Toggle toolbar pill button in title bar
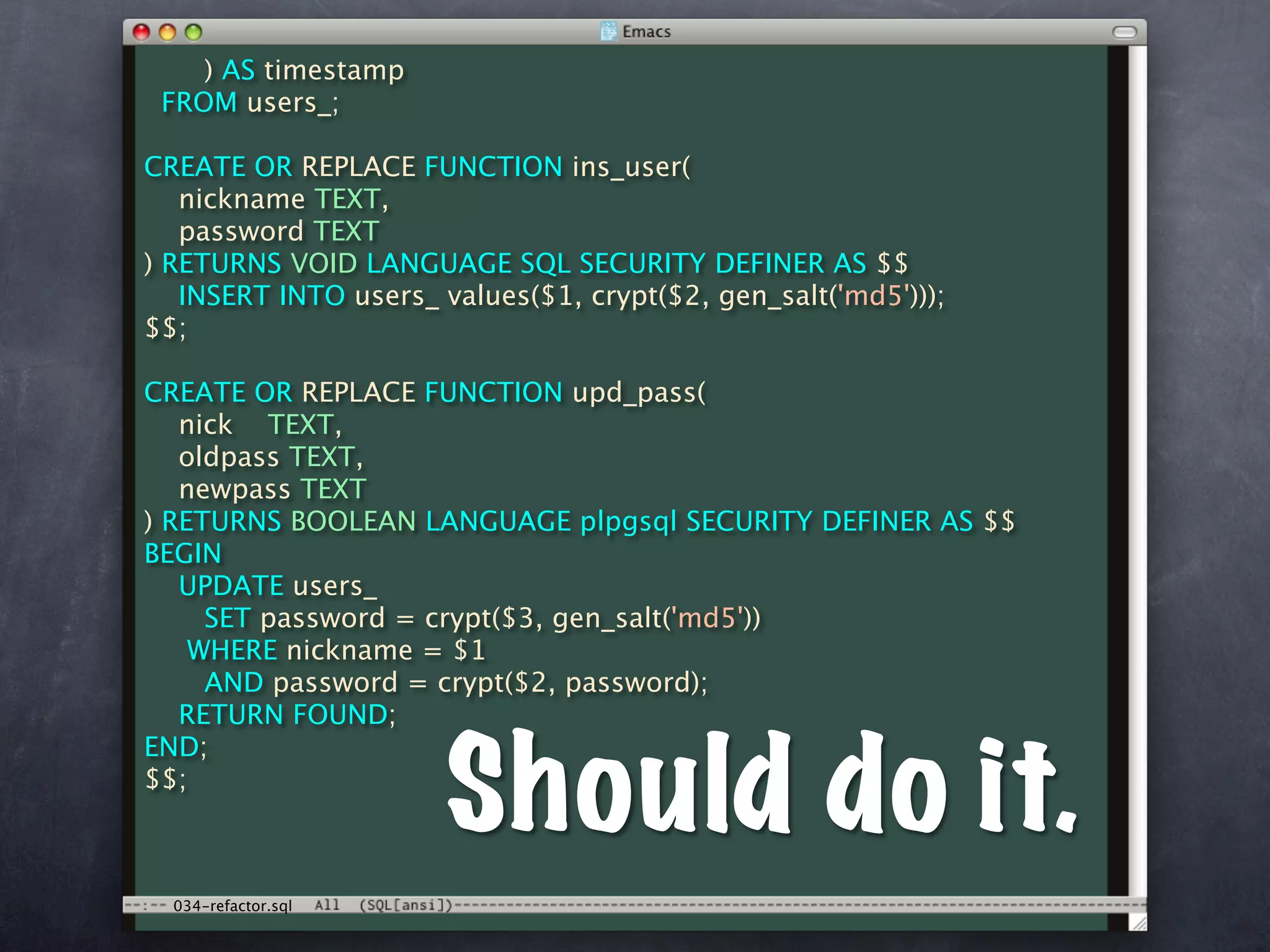Image resolution: width=1270 pixels, height=952 pixels. click(x=1124, y=32)
